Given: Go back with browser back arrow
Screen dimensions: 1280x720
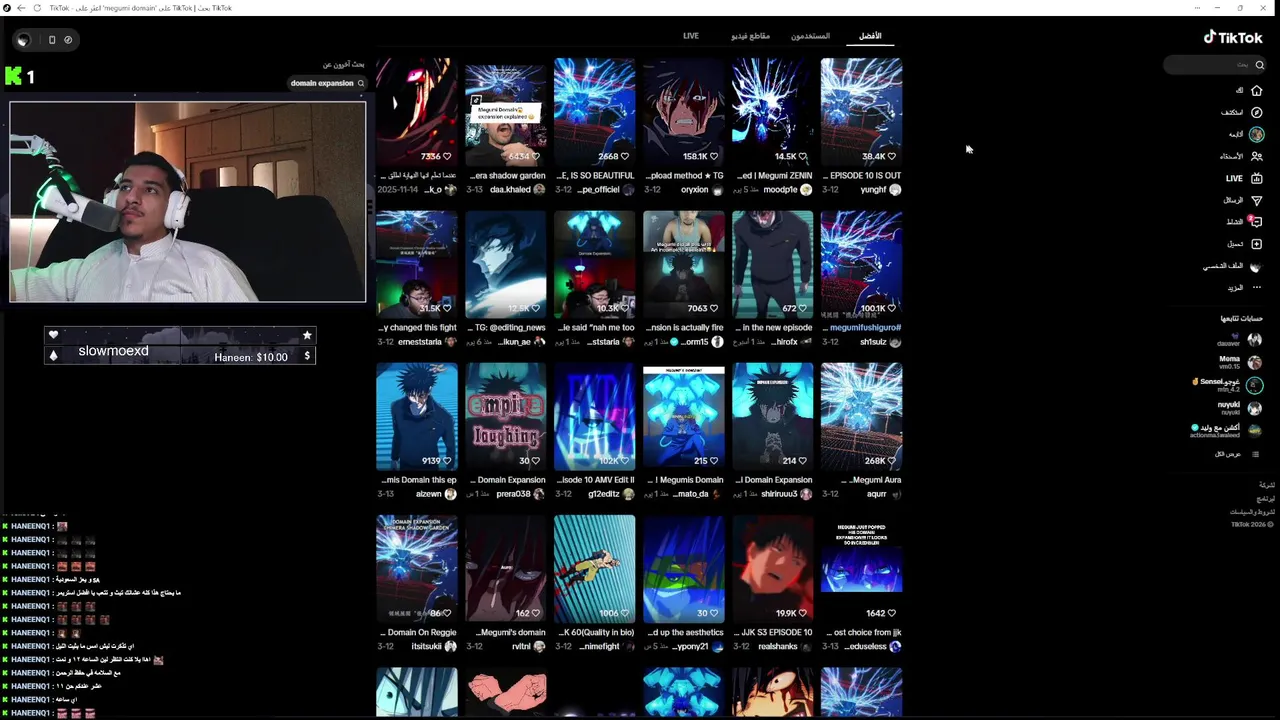Looking at the screenshot, I should pyautogui.click(x=21, y=8).
